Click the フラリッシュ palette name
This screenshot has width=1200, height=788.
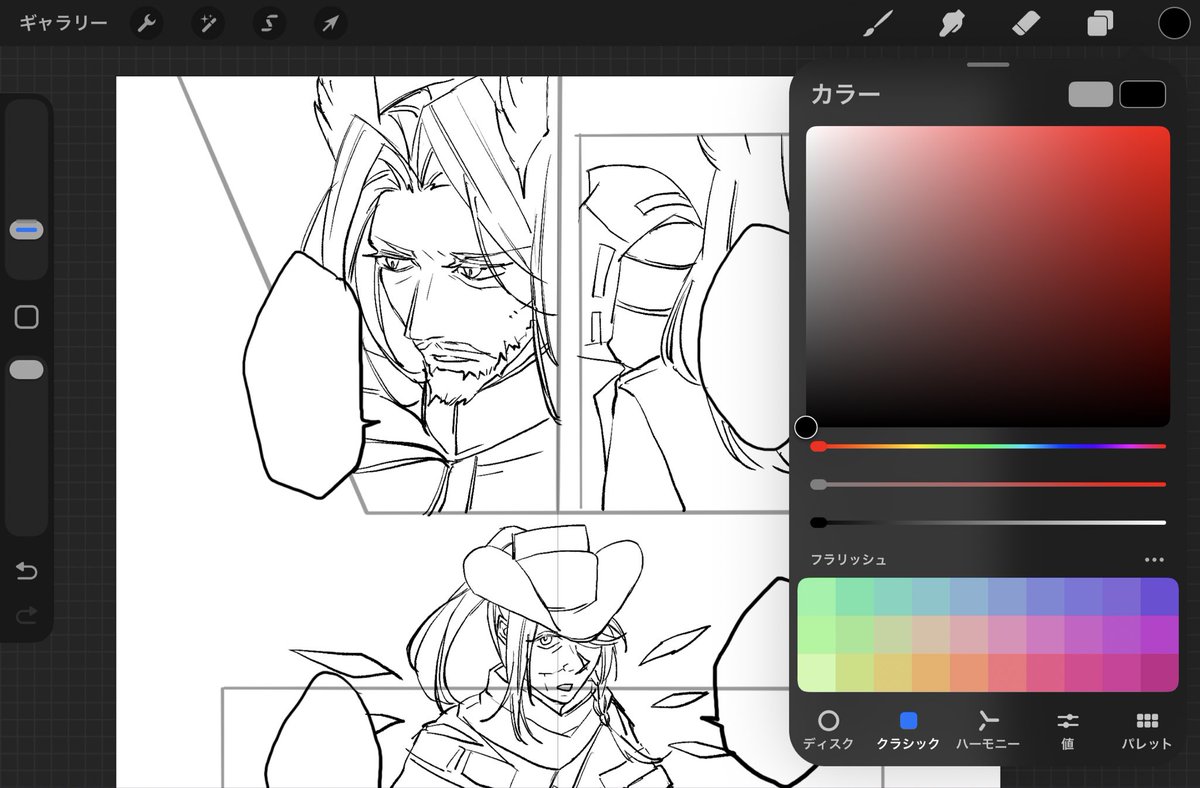(x=848, y=560)
